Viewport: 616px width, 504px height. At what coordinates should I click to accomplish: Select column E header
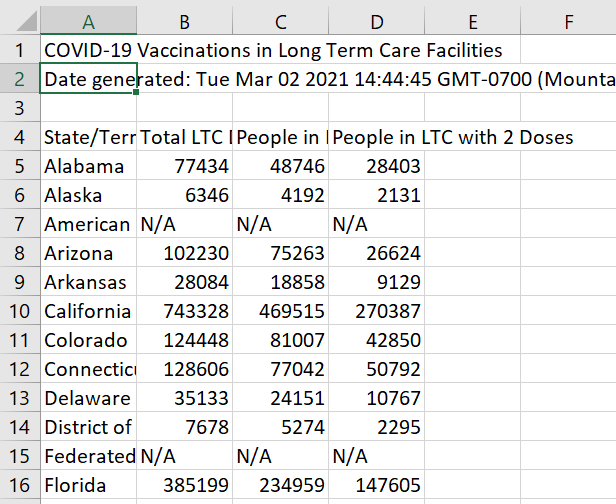point(473,21)
